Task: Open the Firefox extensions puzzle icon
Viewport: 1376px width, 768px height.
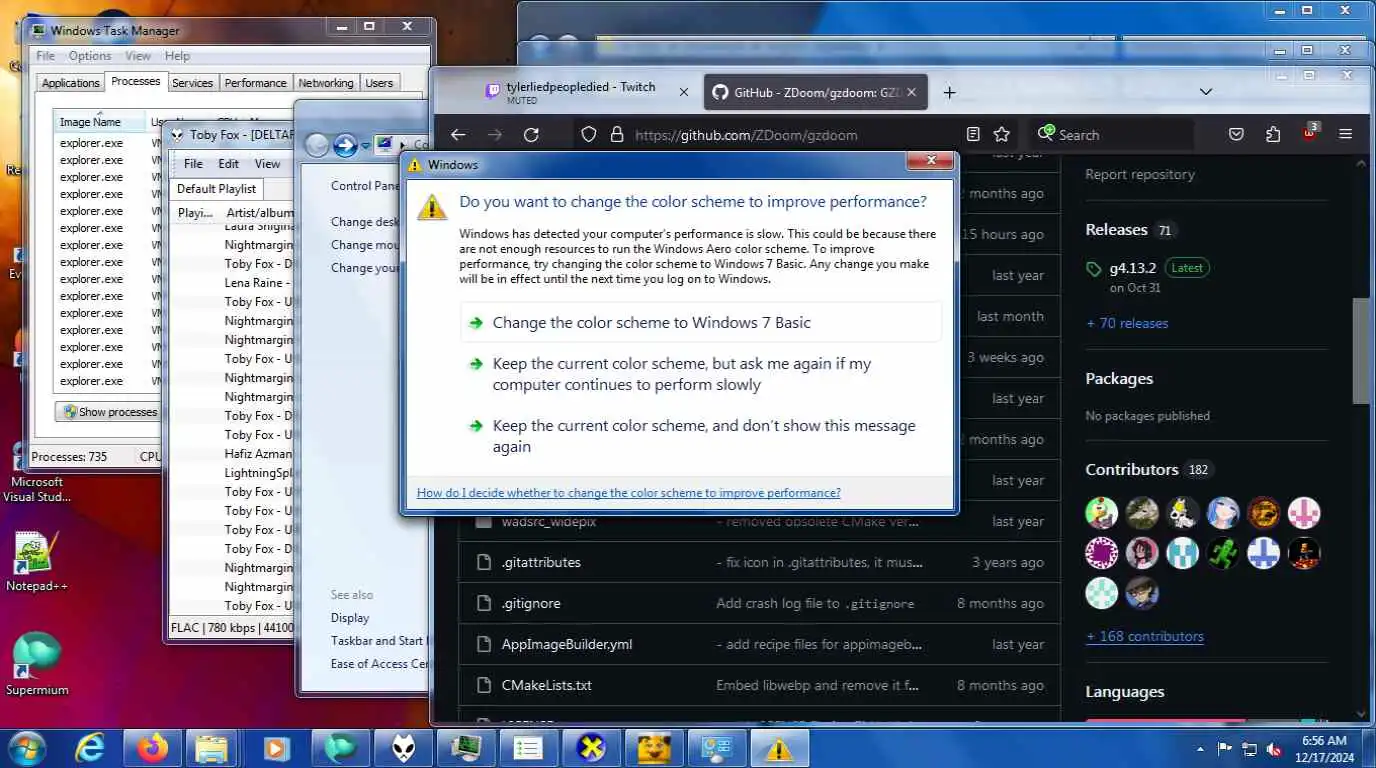Action: click(x=1273, y=134)
